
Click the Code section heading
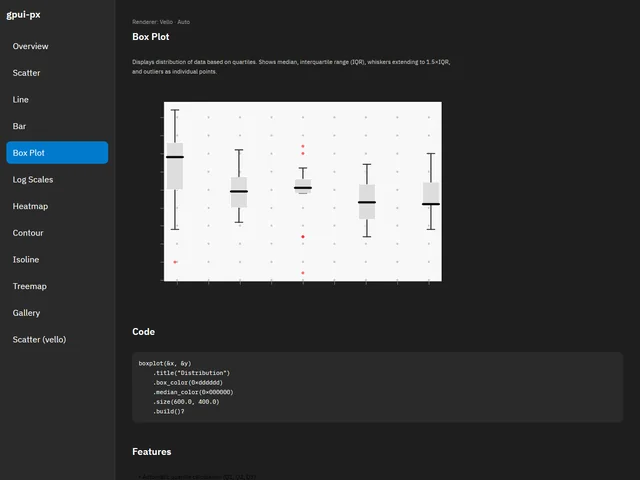pyautogui.click(x=143, y=331)
